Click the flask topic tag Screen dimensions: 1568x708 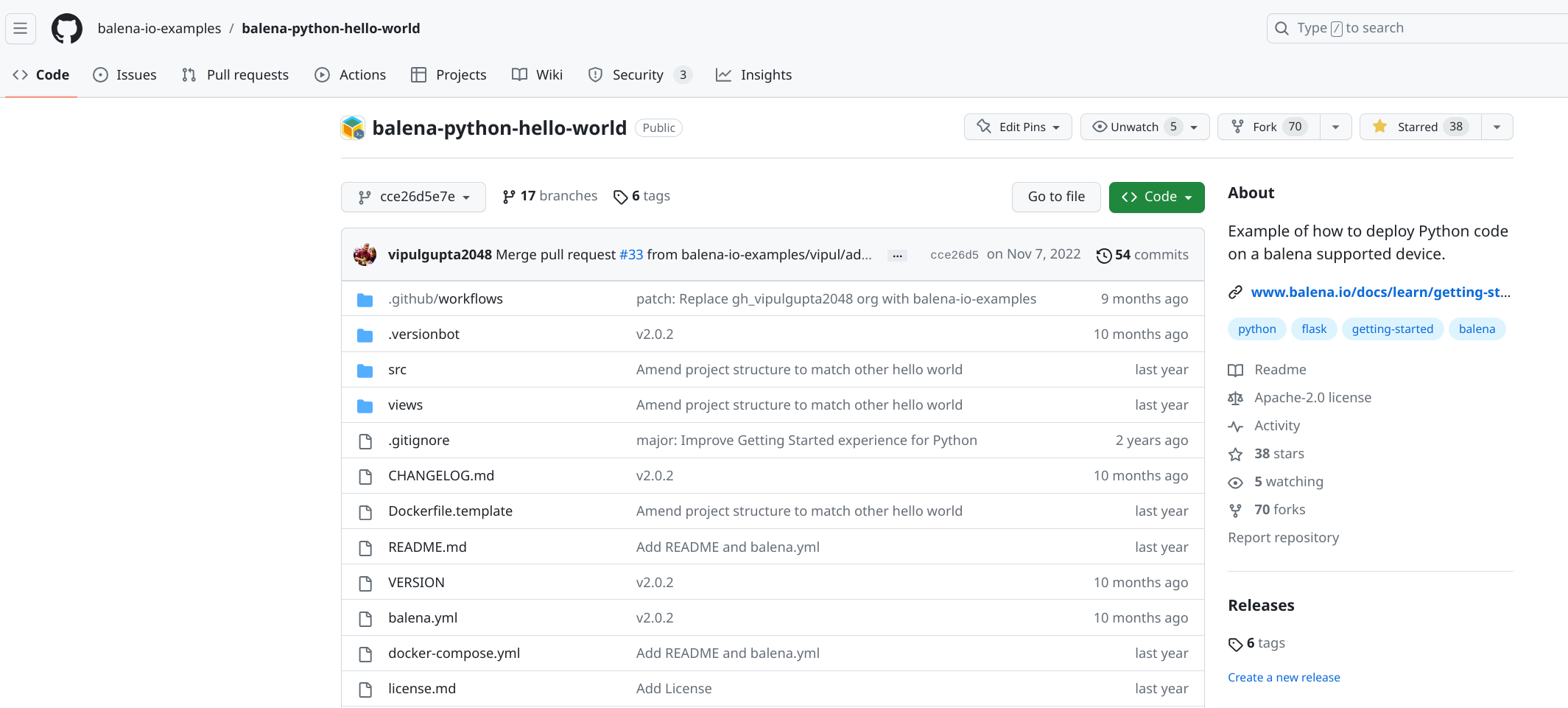[x=1314, y=329]
